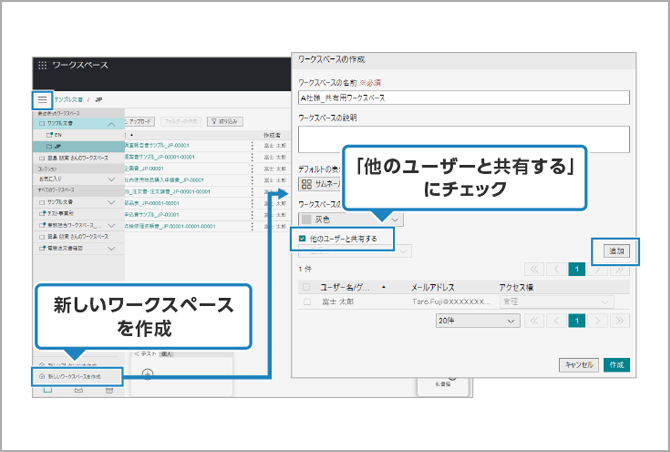This screenshot has width=670, height=452.
Task: Go to last page in bottom pagination
Action: pyautogui.click(x=620, y=320)
